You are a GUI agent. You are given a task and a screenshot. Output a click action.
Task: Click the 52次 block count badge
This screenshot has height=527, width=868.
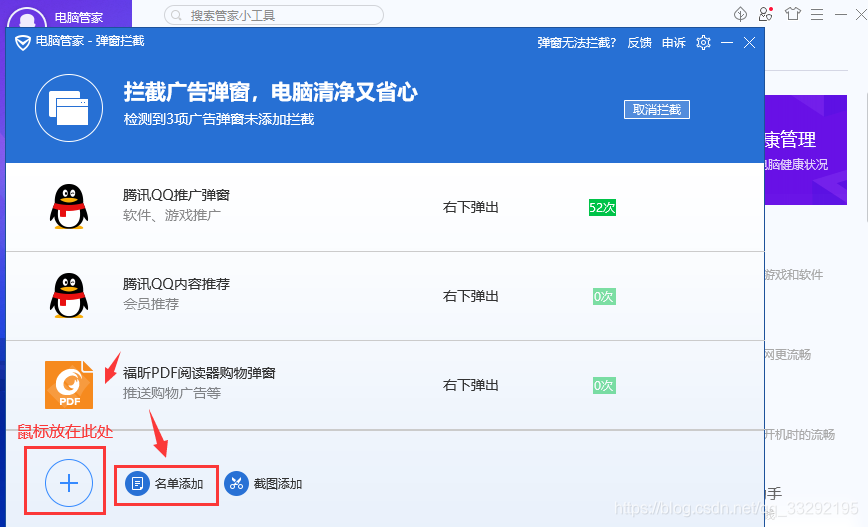coord(602,208)
